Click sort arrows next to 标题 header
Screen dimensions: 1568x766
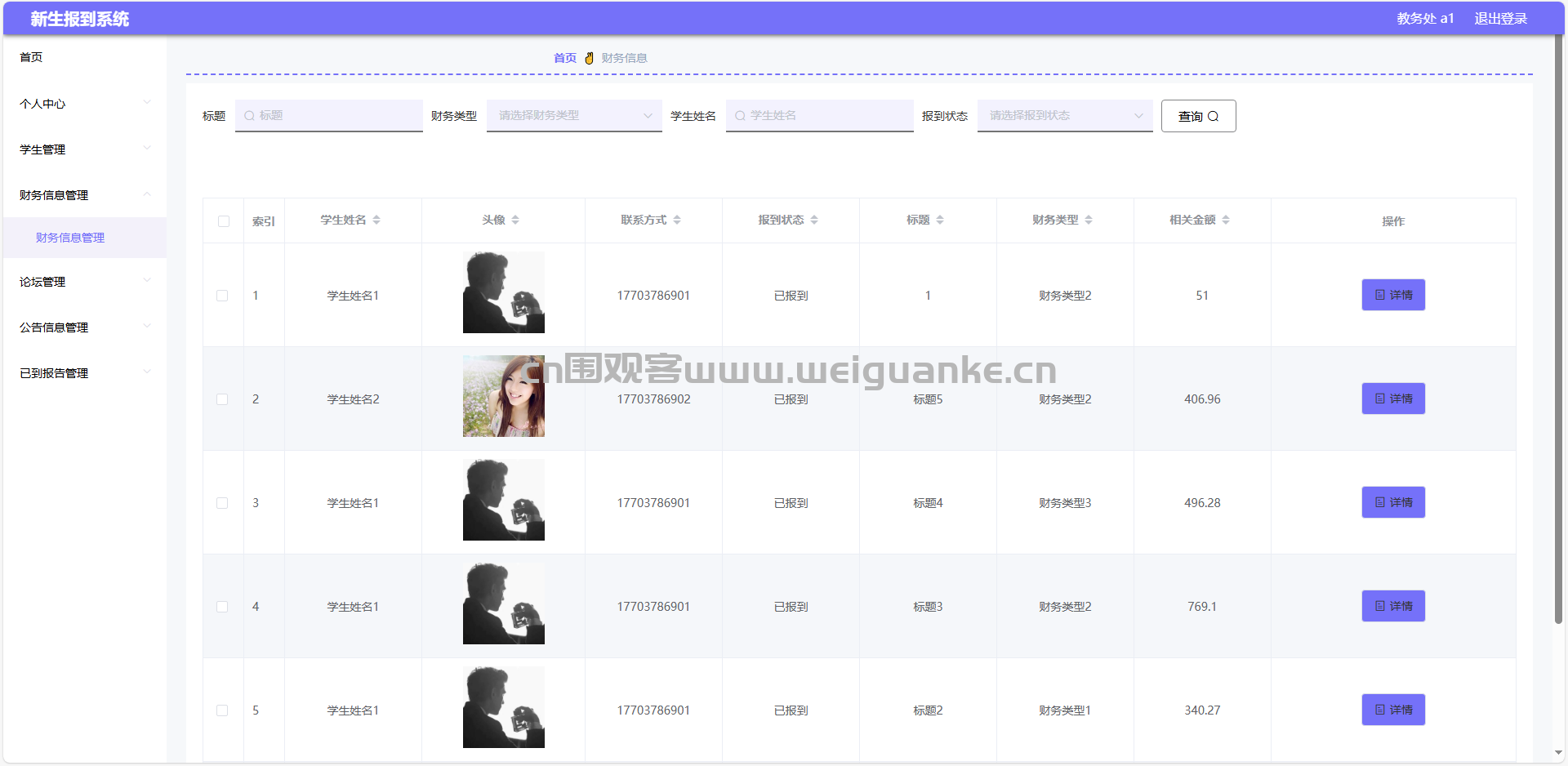click(940, 220)
